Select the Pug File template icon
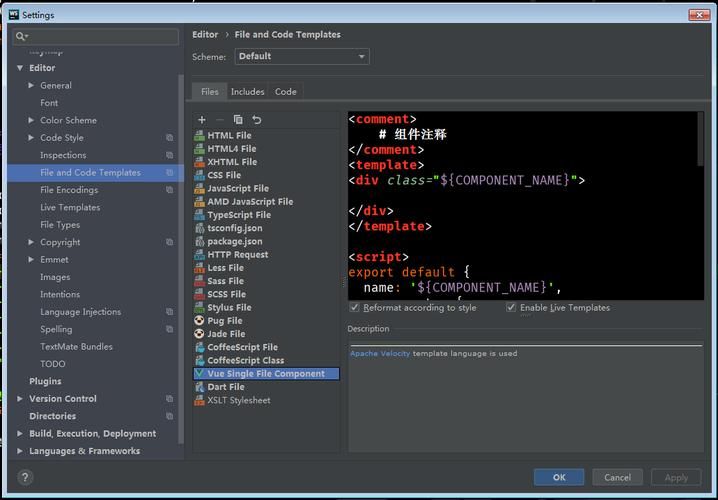The height and width of the screenshot is (500, 718). [200, 321]
